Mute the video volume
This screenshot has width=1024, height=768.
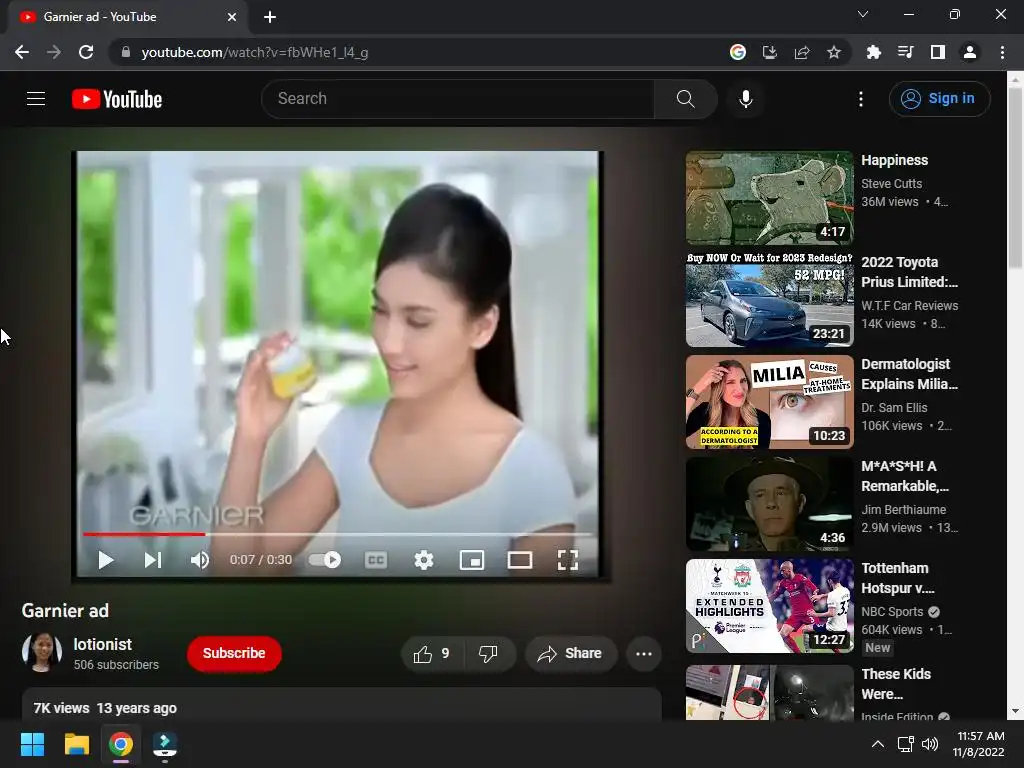pos(200,560)
